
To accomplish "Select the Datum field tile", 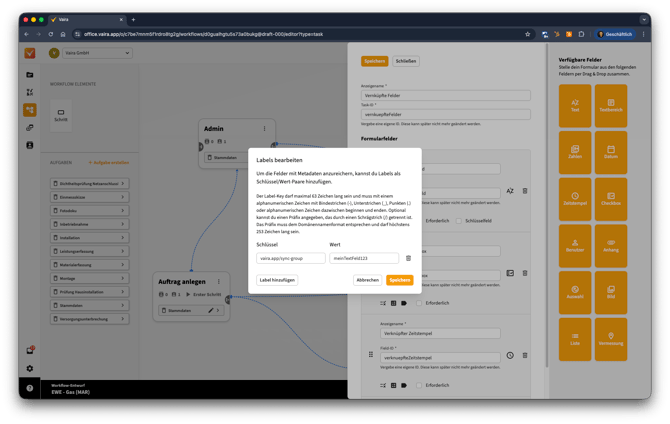I will click(610, 152).
